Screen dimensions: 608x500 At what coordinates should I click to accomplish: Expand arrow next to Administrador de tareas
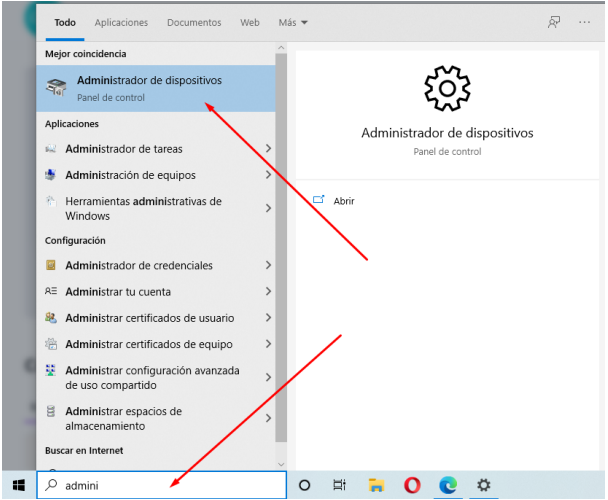268,149
